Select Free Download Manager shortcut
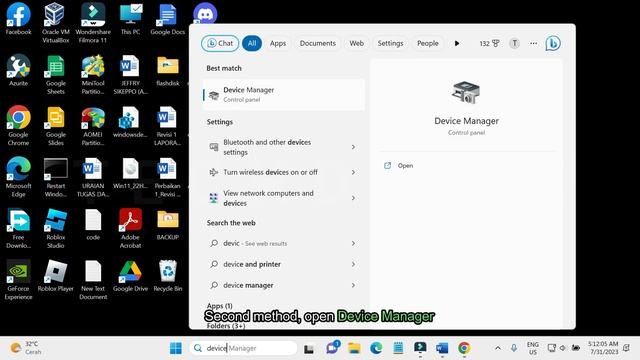This screenshot has height=360, width=640. click(x=18, y=229)
